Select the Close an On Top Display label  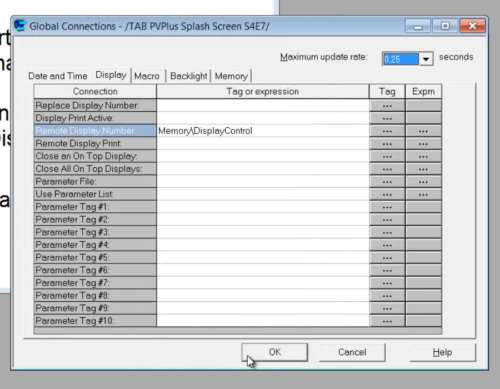(x=95, y=156)
